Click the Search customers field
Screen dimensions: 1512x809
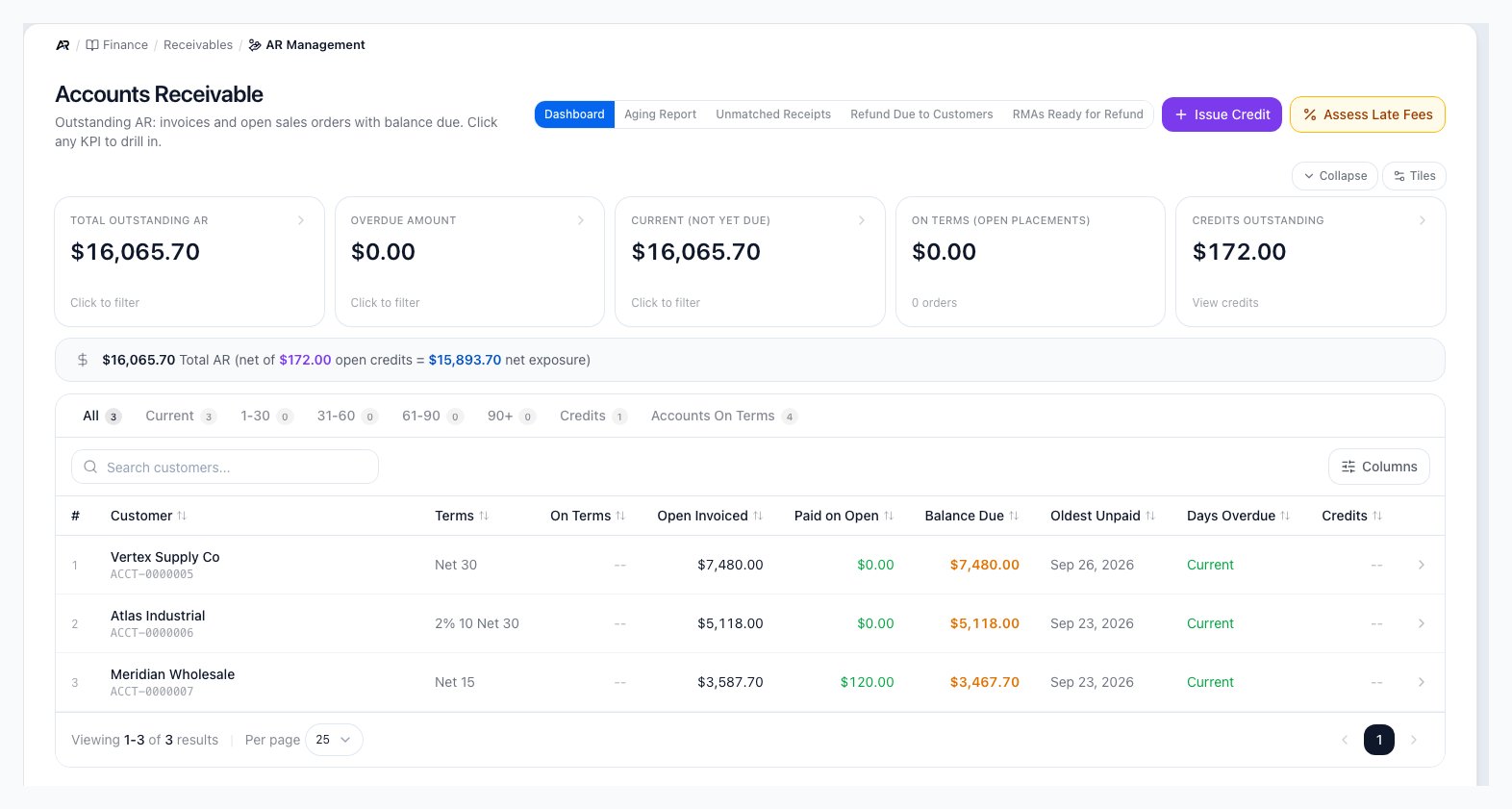click(x=225, y=468)
